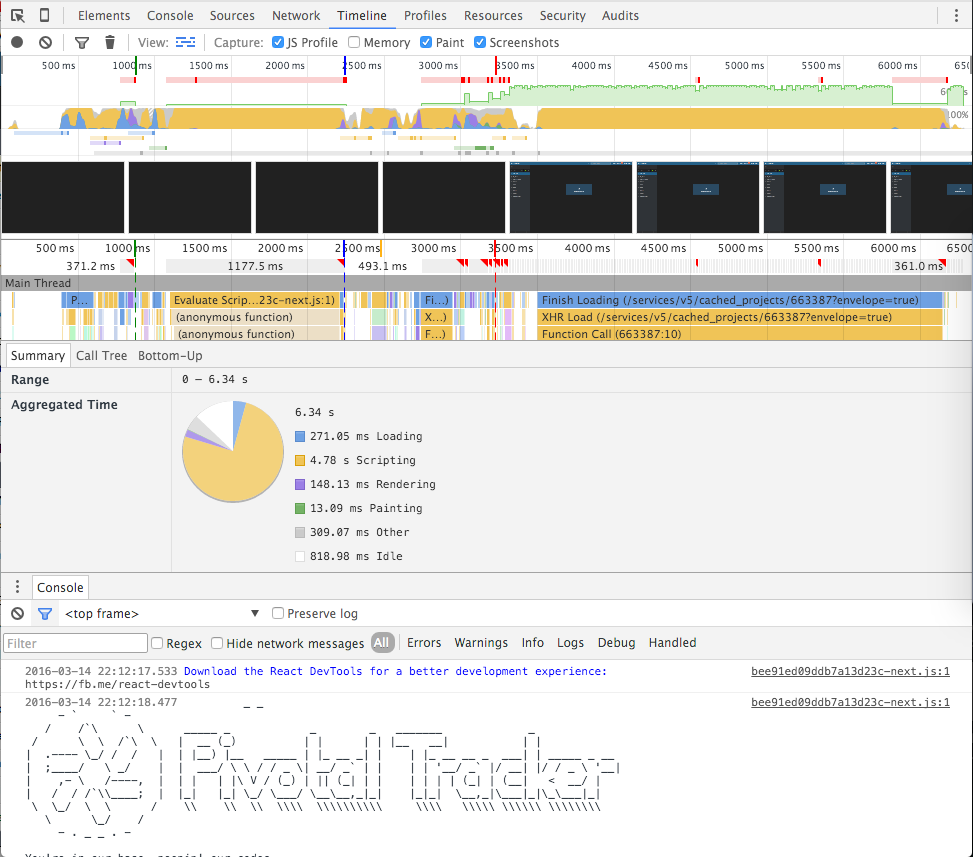Click the trash can collect garbage icon
The width and height of the screenshot is (973, 857).
[110, 42]
